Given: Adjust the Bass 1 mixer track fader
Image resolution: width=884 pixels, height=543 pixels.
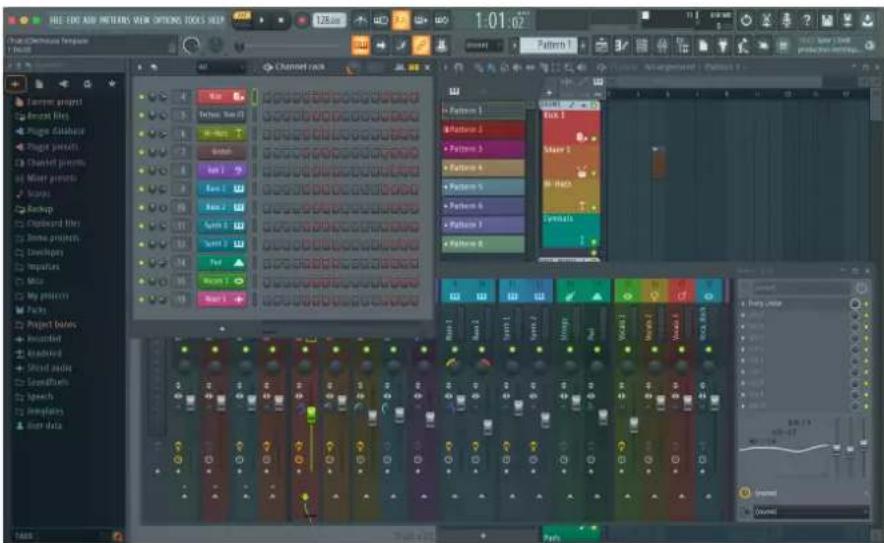Looking at the screenshot, I should (x=461, y=401).
